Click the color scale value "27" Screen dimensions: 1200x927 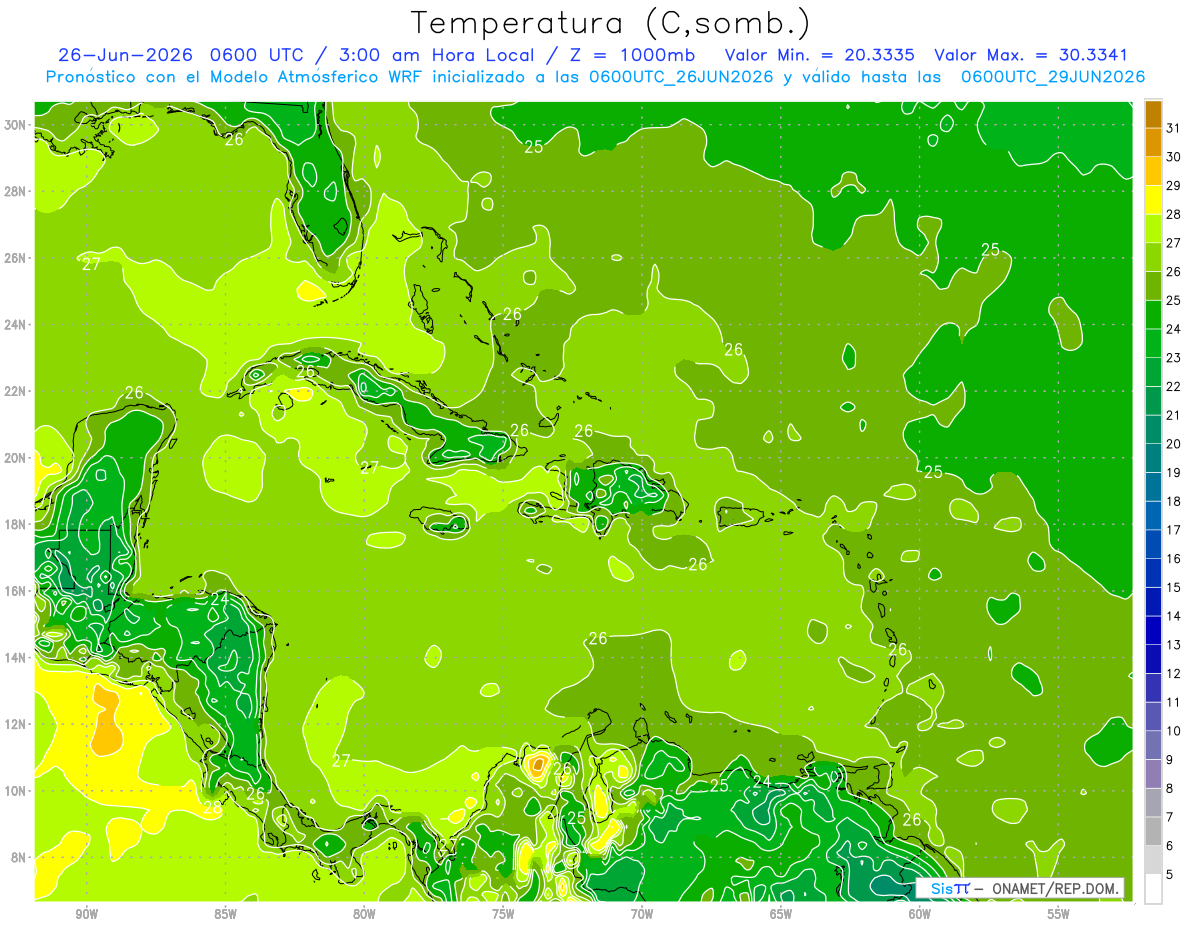click(1173, 243)
